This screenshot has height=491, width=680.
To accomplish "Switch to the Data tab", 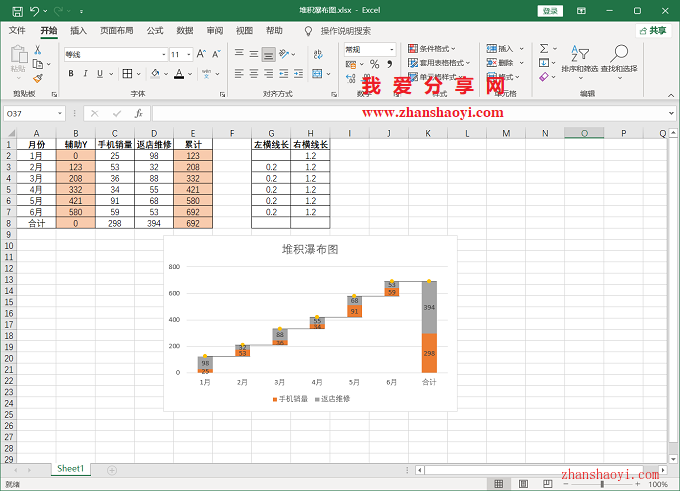I will click(185, 31).
